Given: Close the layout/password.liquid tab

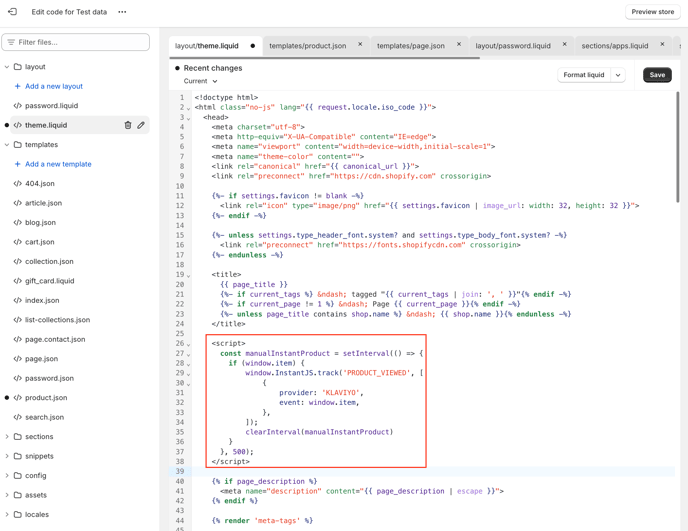Looking at the screenshot, I should (x=565, y=44).
